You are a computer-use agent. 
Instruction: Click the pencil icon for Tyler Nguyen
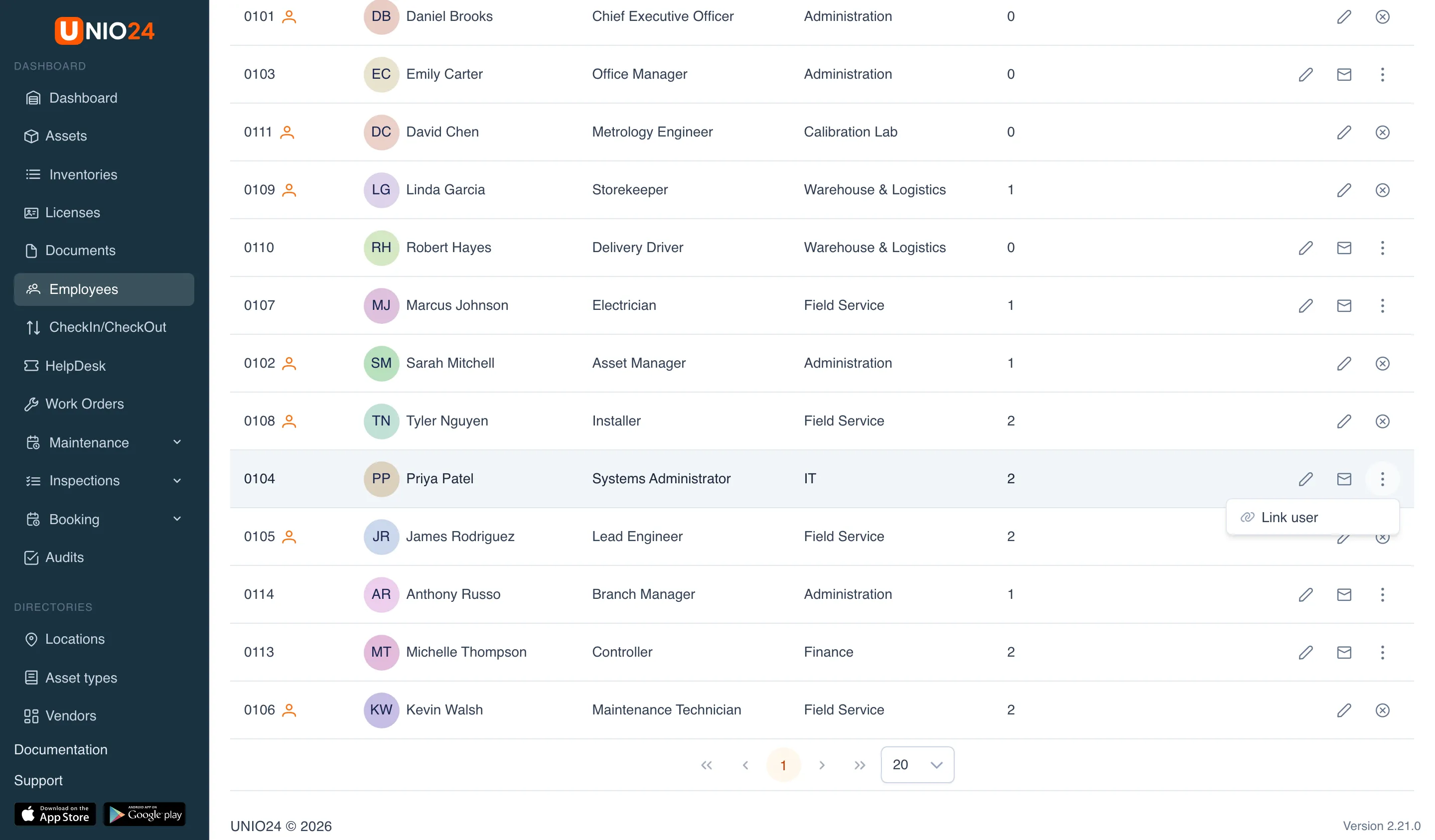(x=1343, y=421)
